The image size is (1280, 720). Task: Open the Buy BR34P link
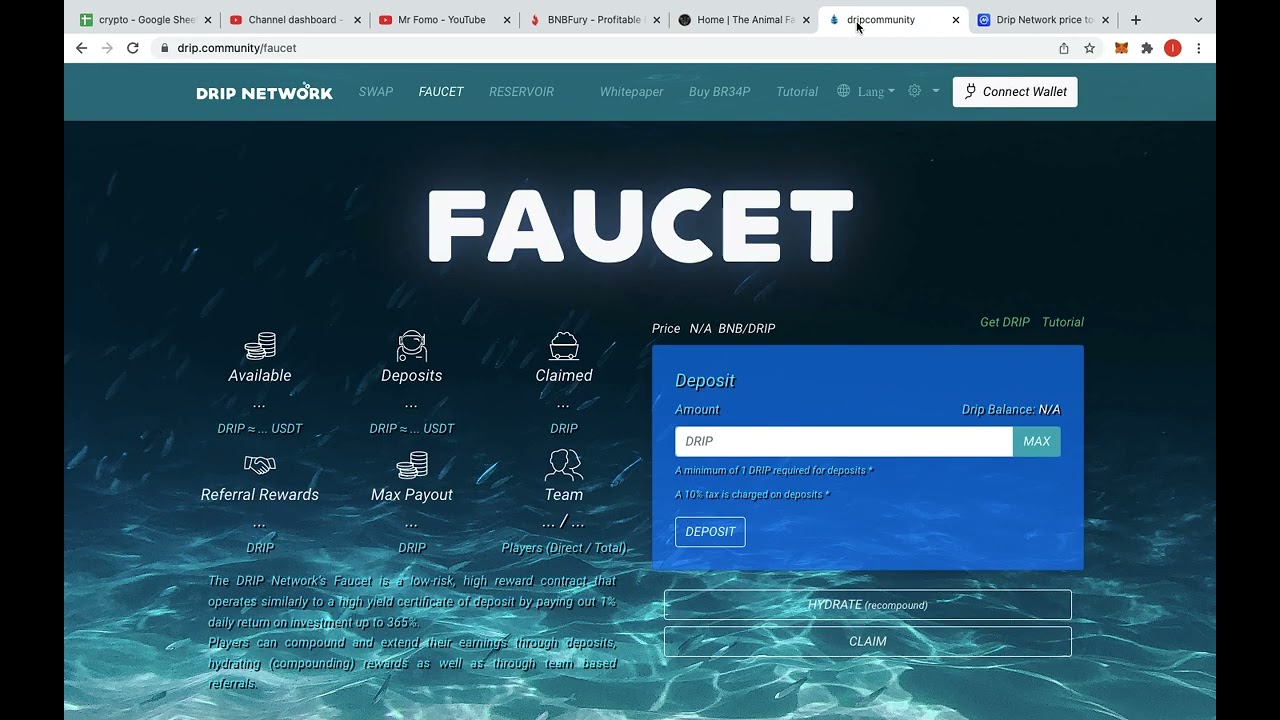coord(719,92)
